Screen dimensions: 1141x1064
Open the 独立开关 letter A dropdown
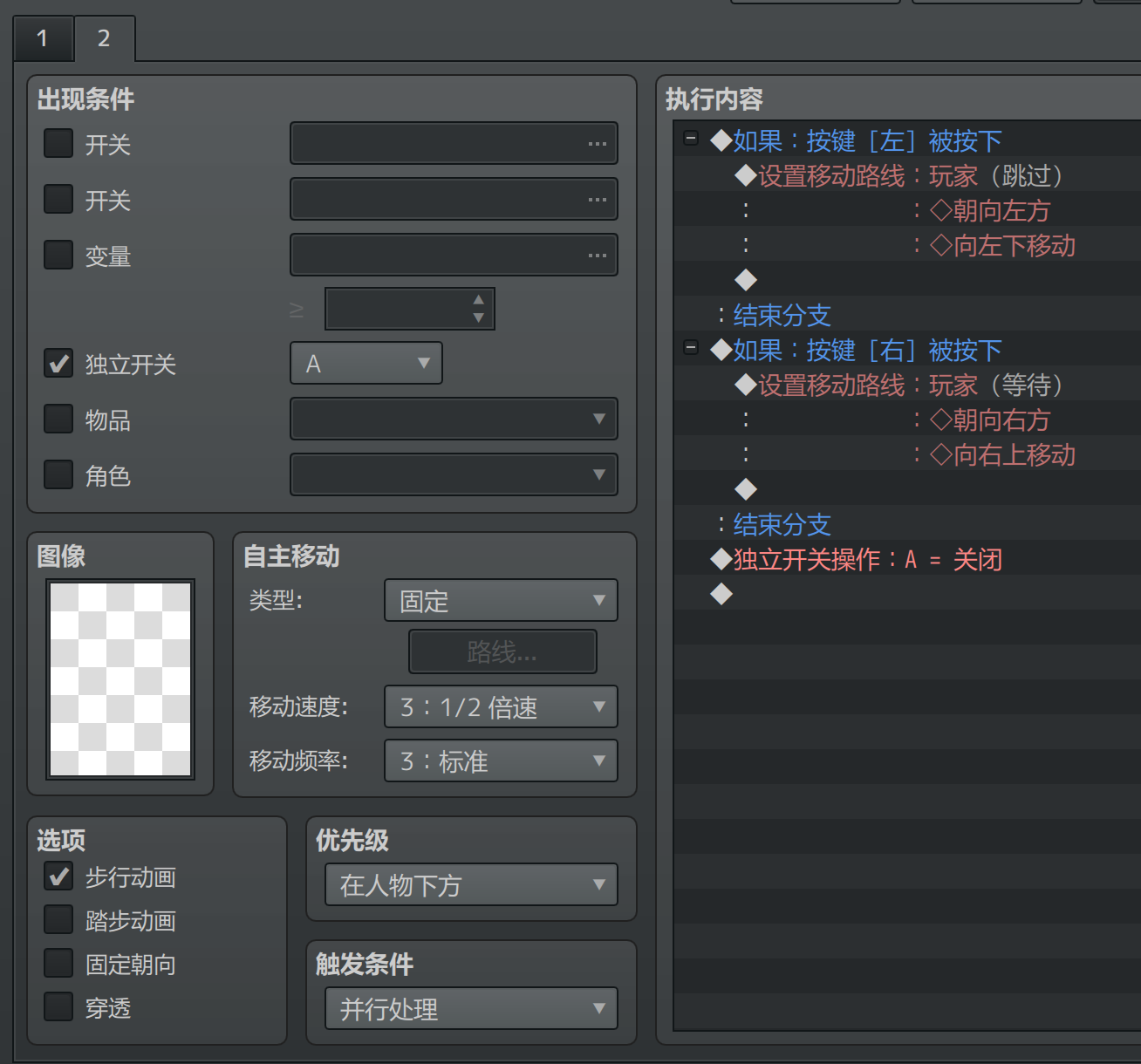366,363
